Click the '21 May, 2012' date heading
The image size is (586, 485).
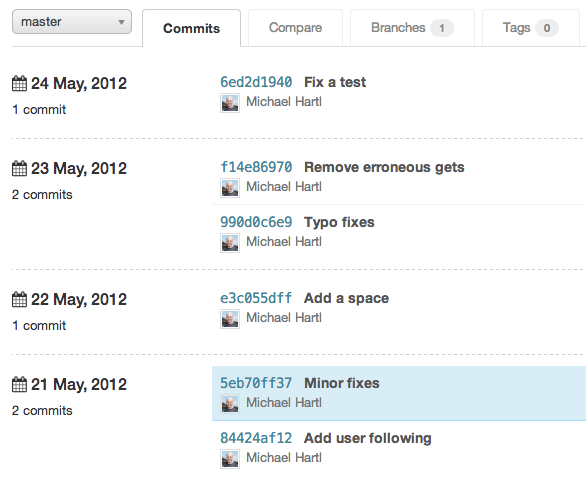[79, 384]
